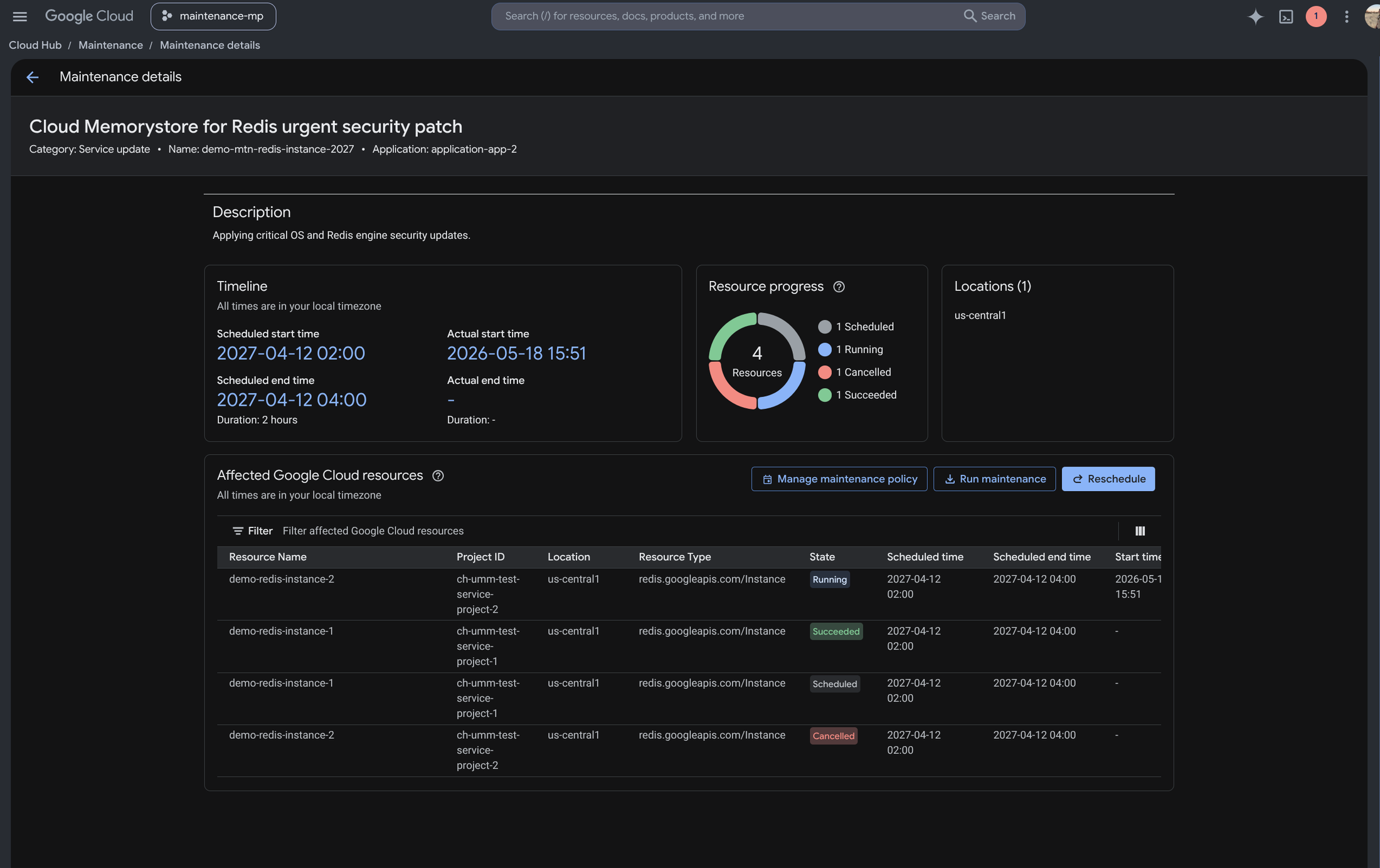Select demo-redis-instance-1 in the Succeeded row
The height and width of the screenshot is (868, 1380).
(x=281, y=631)
